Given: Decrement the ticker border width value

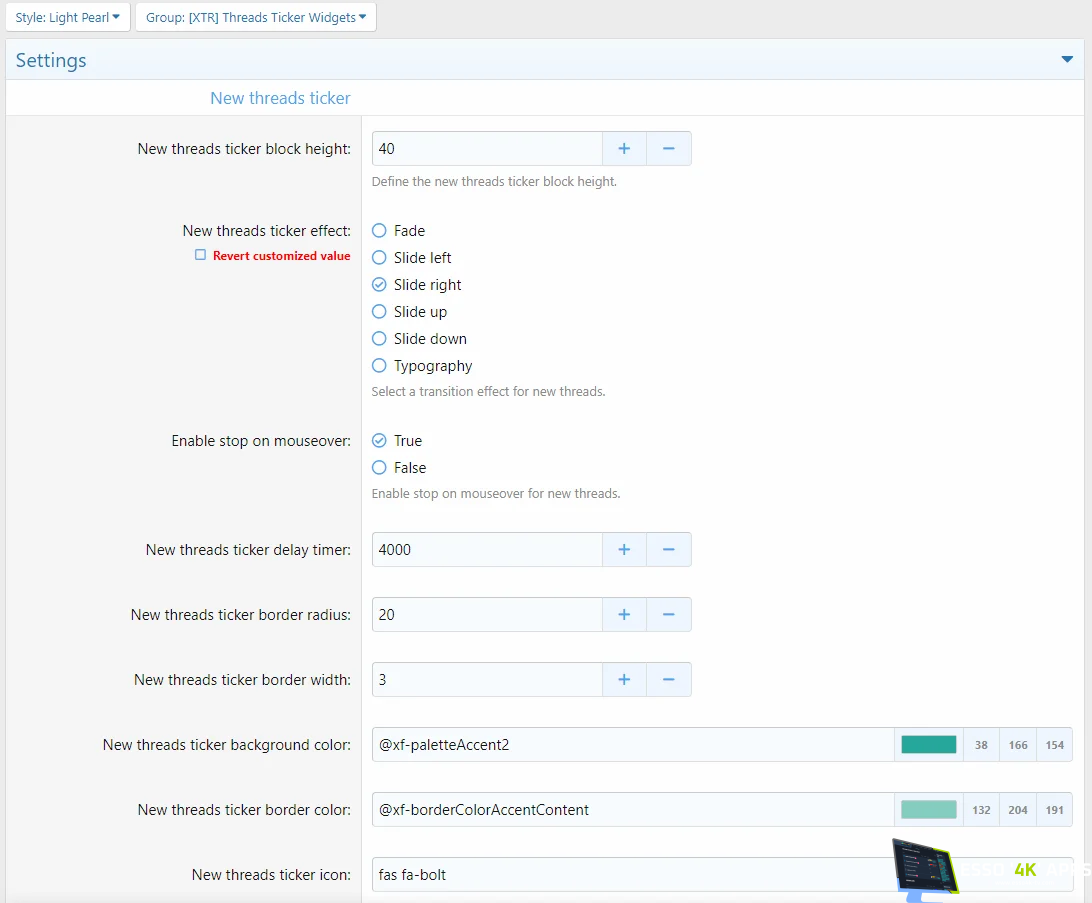Looking at the screenshot, I should pyautogui.click(x=668, y=679).
